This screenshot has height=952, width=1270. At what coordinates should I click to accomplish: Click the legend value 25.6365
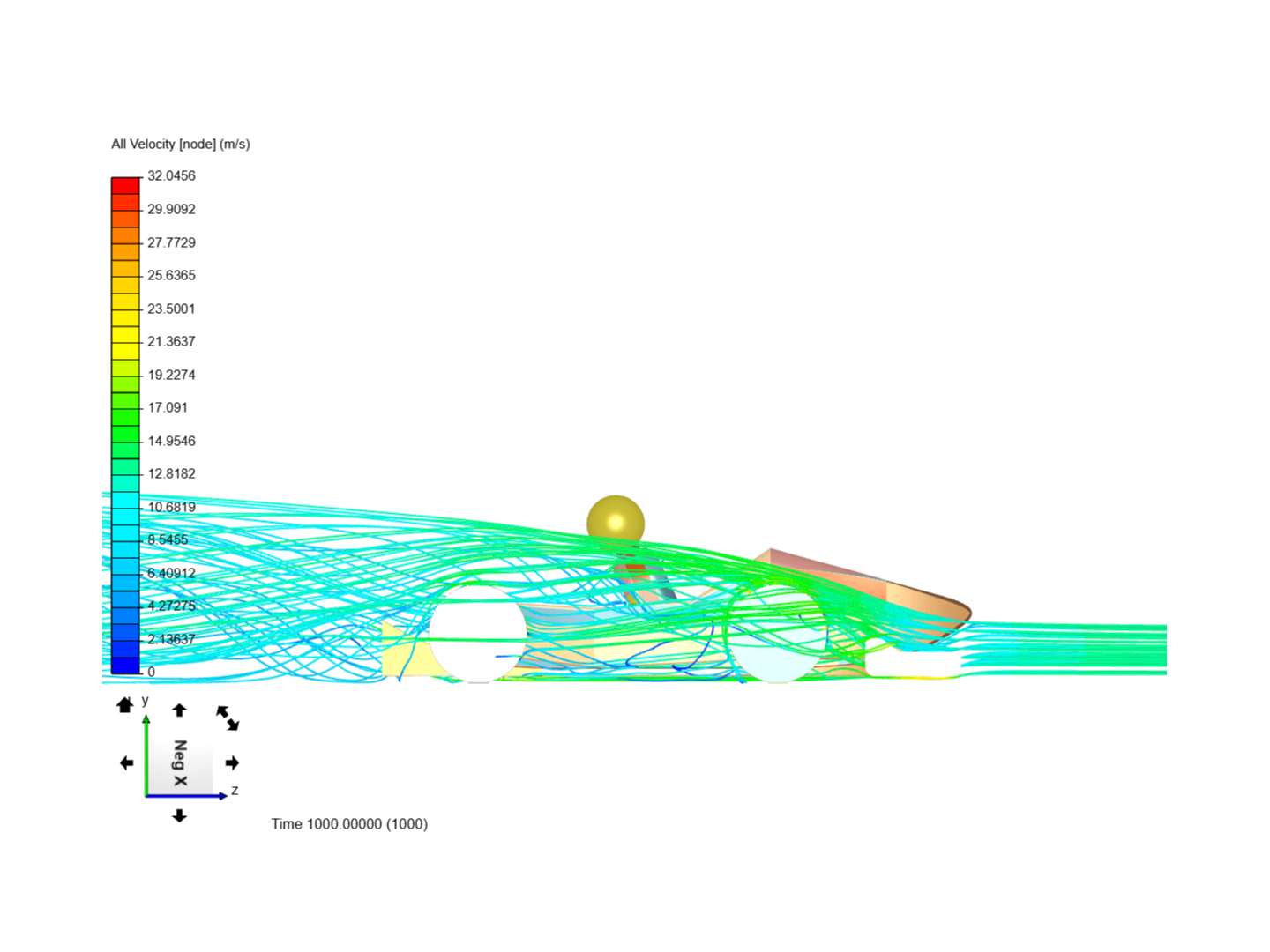pos(171,275)
